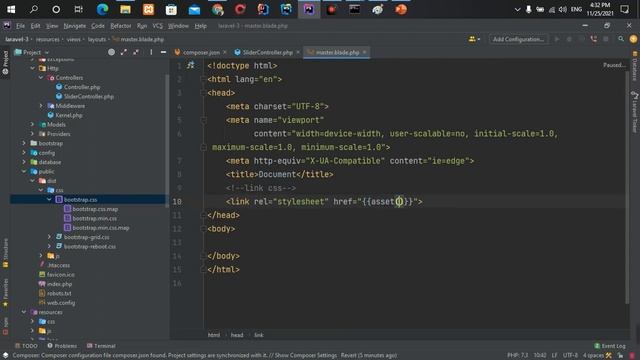Close the master.blade.php tab
This screenshot has height=360, width=640.
click(364, 52)
